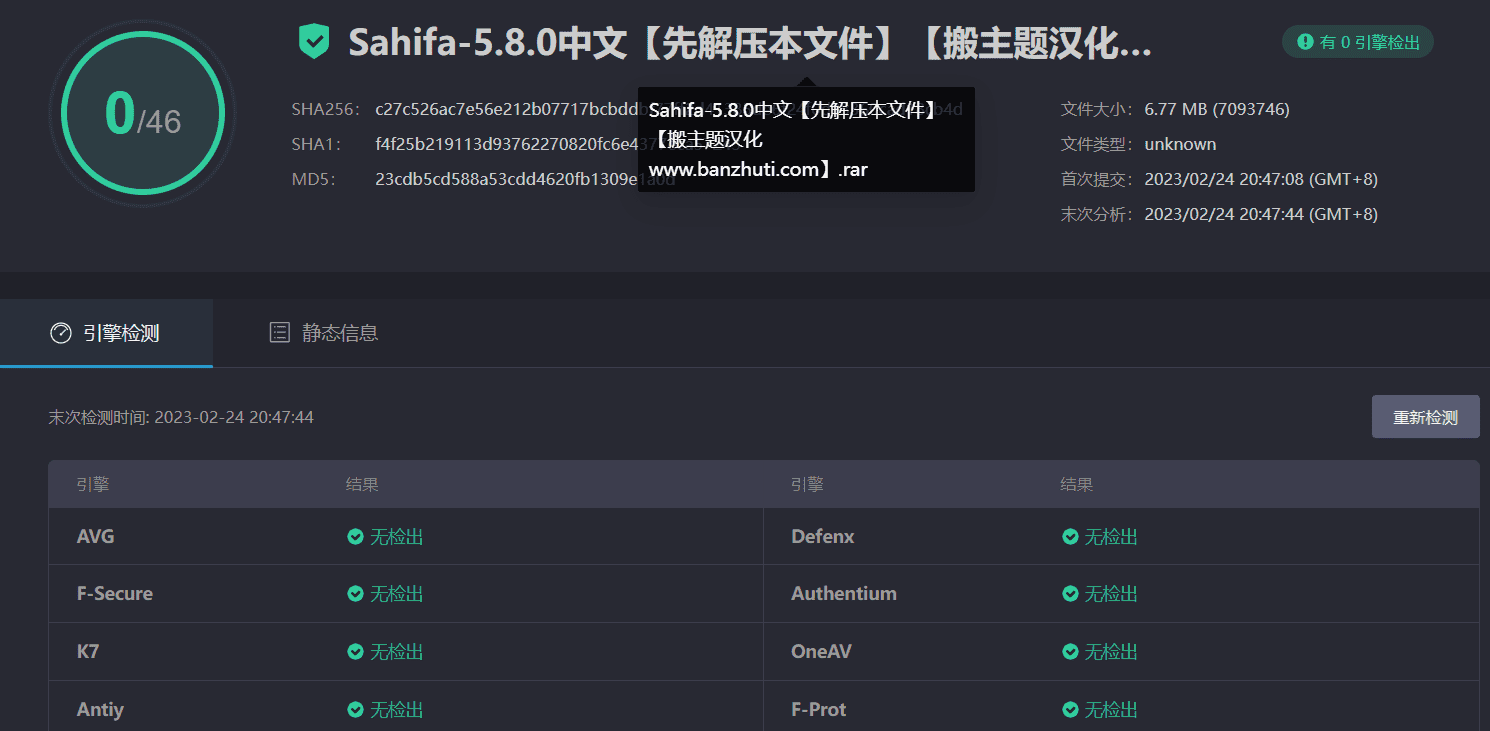This screenshot has height=731, width=1490.
Task: Click the green check icon in the Authentium row
Action: [x=1070, y=594]
